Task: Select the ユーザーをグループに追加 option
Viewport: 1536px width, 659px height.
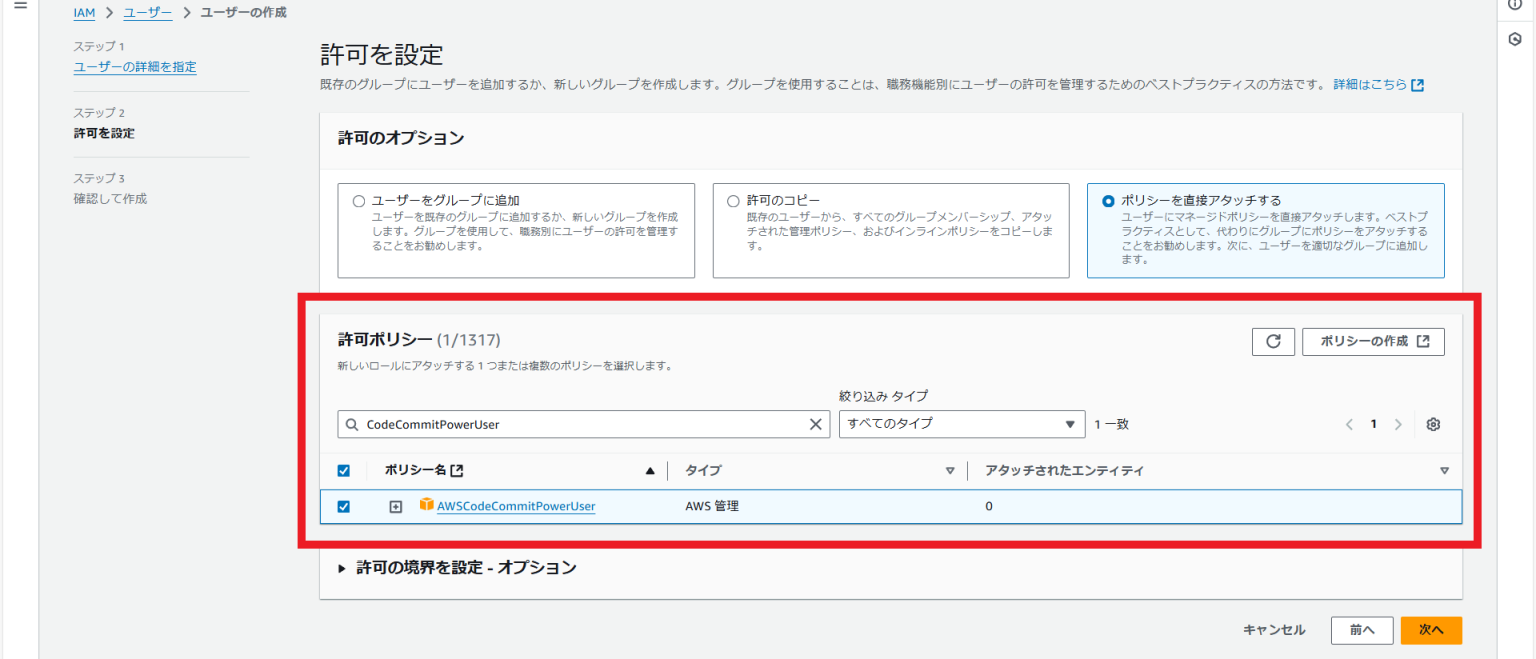Action: pos(358,200)
